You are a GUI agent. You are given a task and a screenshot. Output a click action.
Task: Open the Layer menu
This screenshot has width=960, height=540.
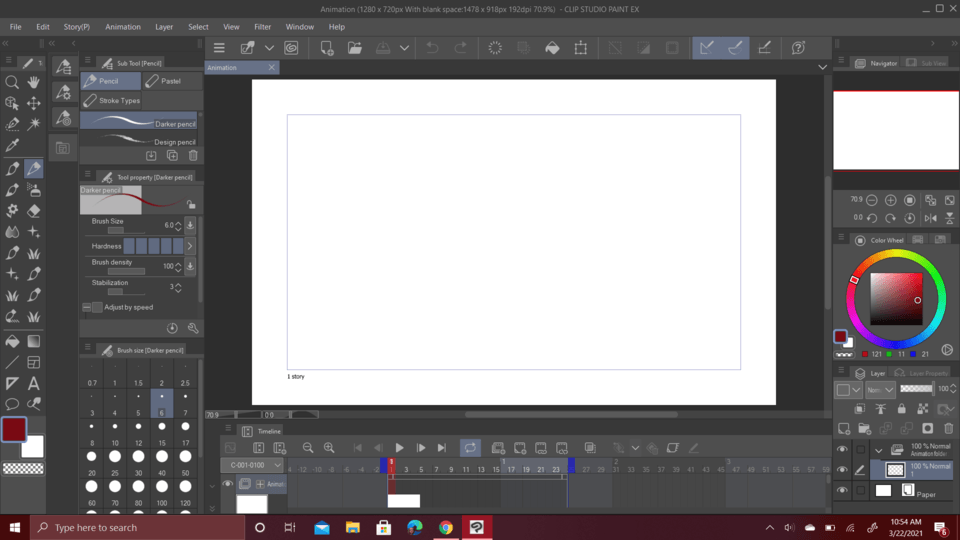click(x=164, y=27)
